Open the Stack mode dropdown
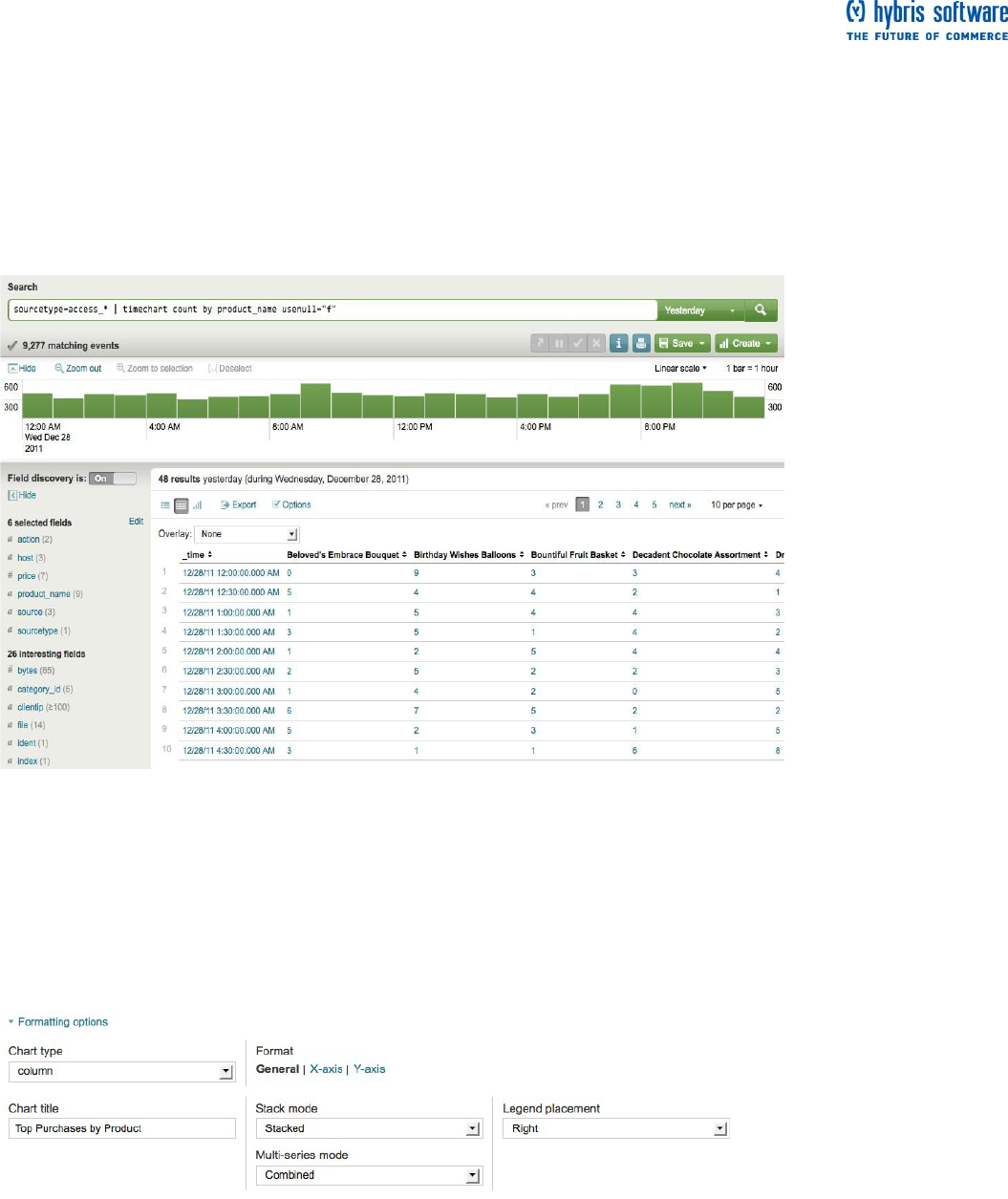 point(369,1129)
